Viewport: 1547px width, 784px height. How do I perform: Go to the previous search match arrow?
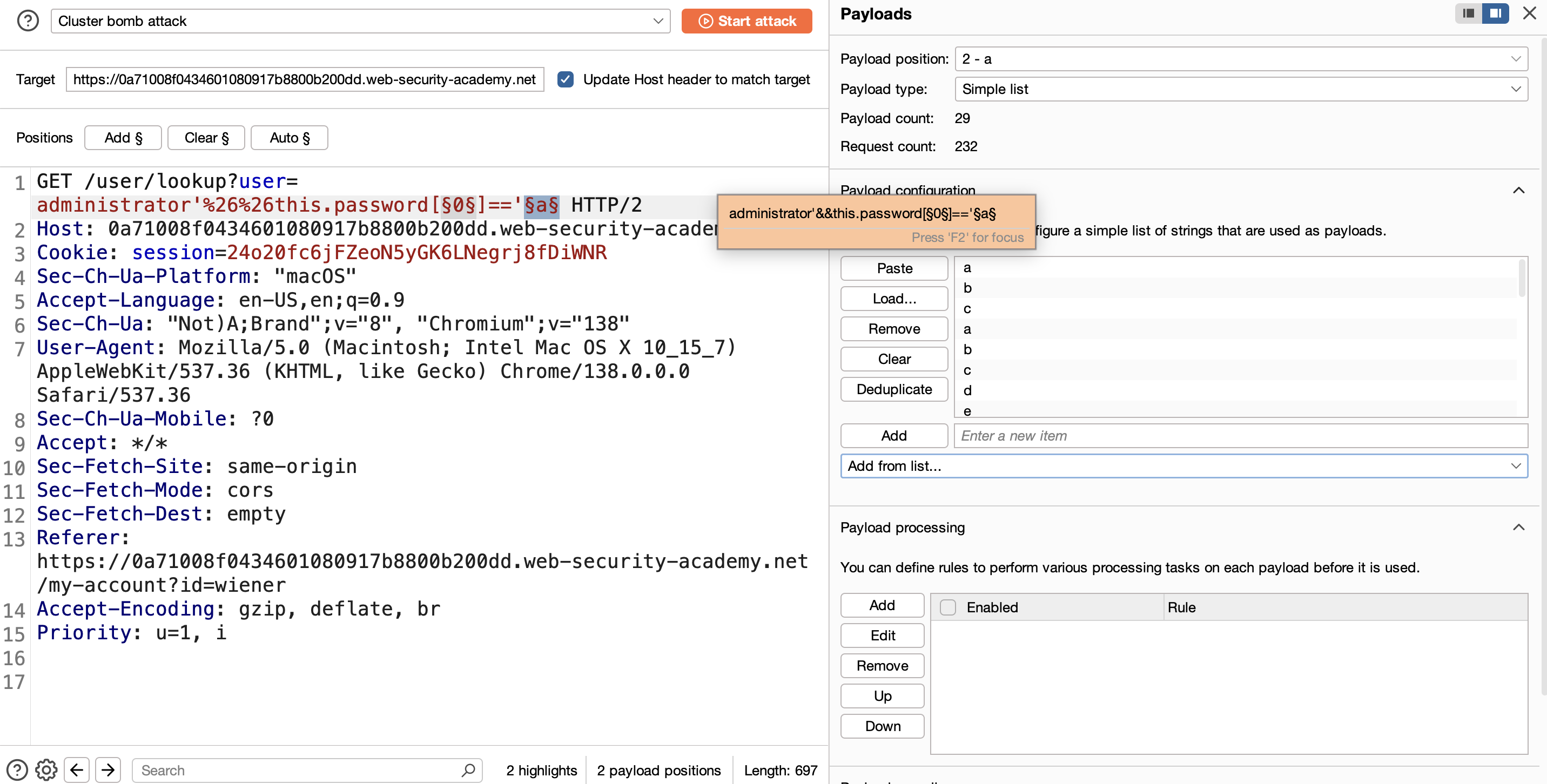pyautogui.click(x=77, y=769)
